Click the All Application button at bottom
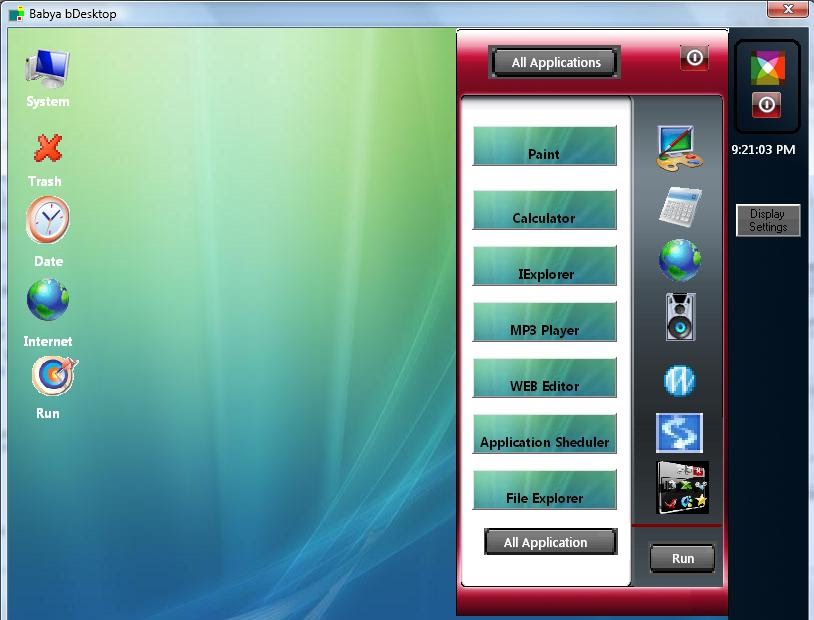The height and width of the screenshot is (620, 814). (551, 542)
